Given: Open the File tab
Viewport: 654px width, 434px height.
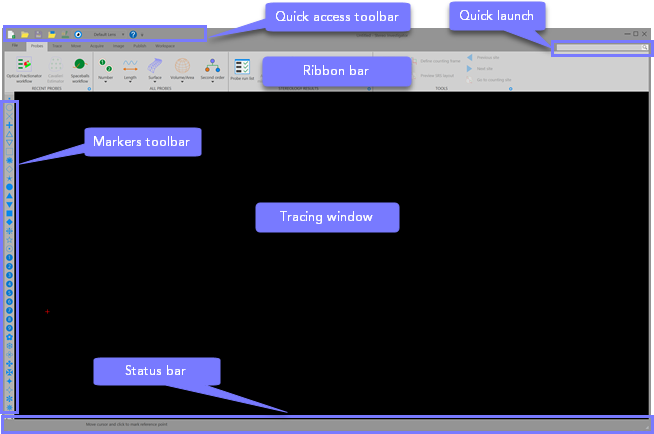Looking at the screenshot, I should (x=15, y=45).
